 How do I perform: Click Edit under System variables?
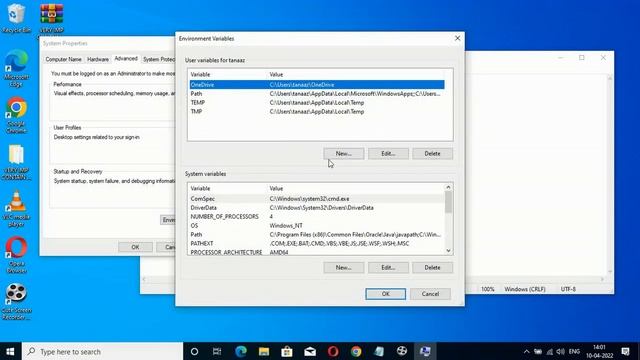click(x=388, y=267)
